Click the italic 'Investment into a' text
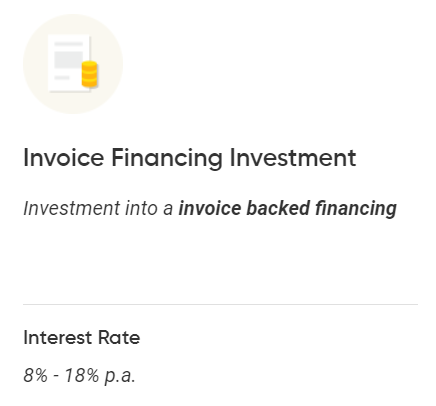This screenshot has width=436, height=406. (98, 208)
